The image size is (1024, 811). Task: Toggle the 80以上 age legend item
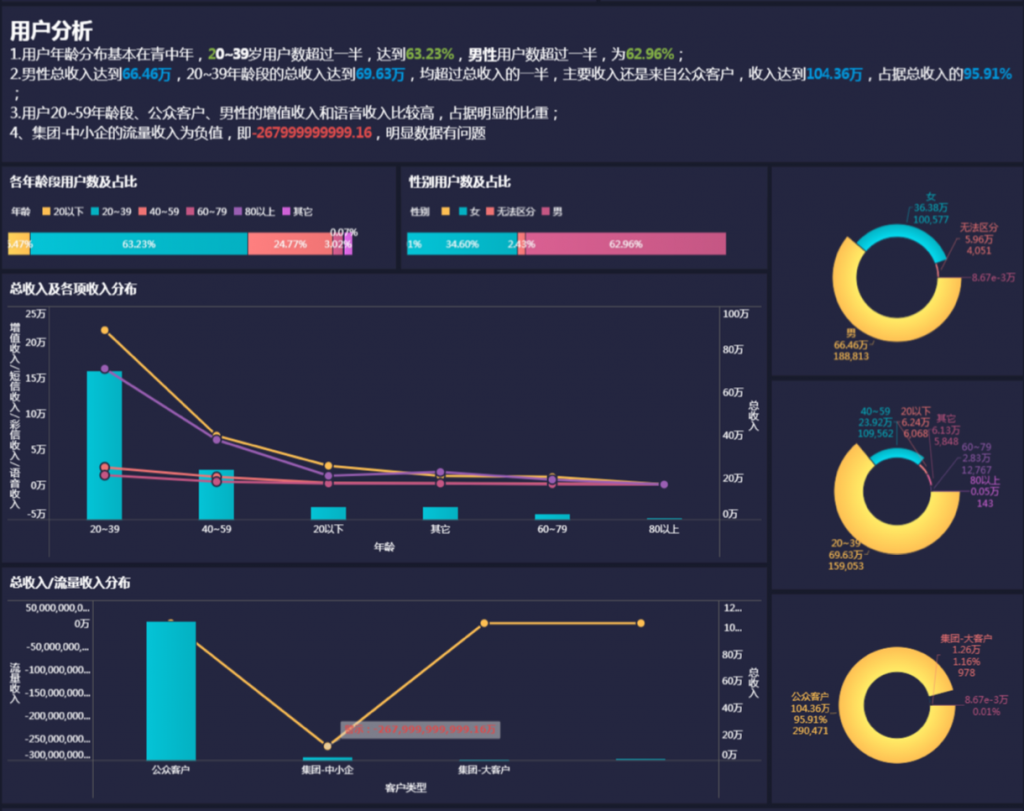pyautogui.click(x=255, y=212)
